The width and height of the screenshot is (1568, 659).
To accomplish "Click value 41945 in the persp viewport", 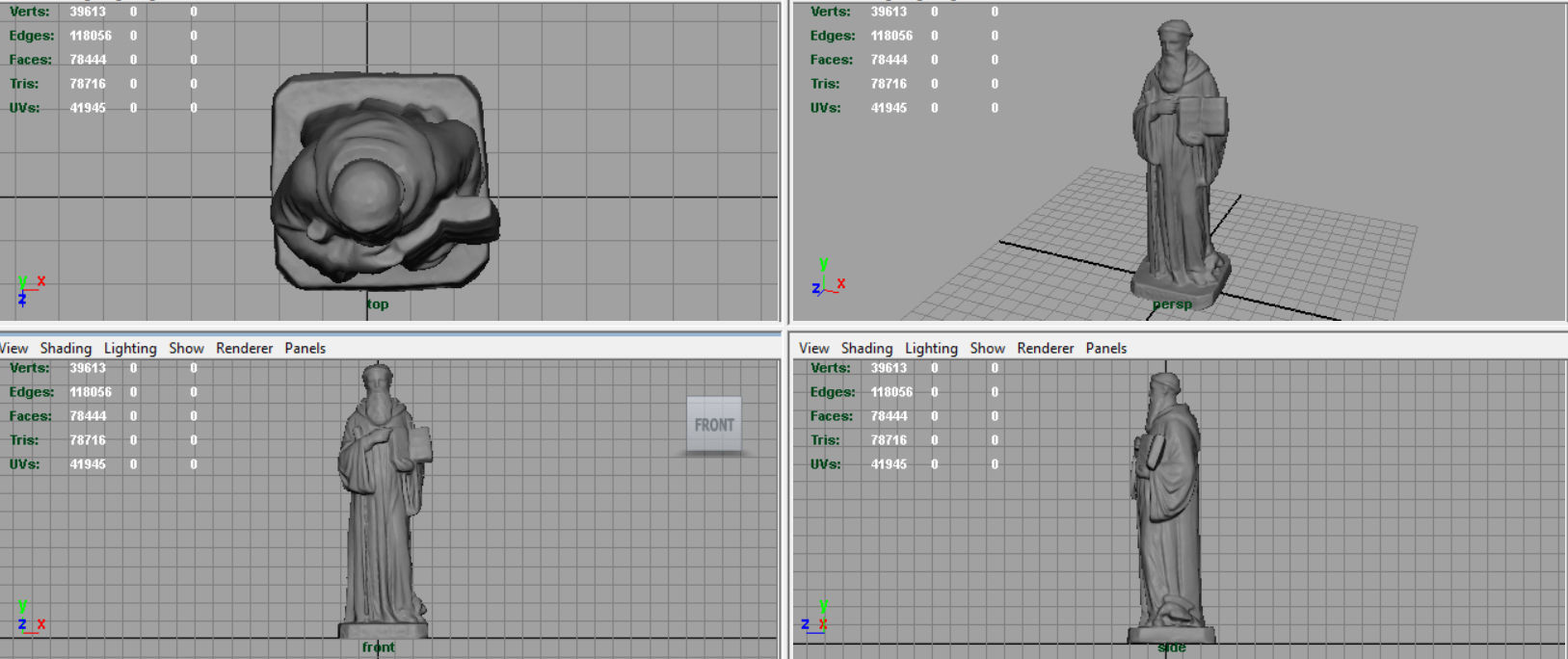I will click(x=889, y=108).
